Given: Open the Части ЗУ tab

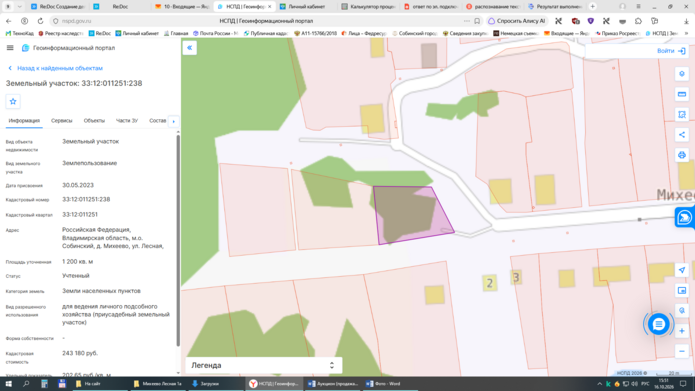Looking at the screenshot, I should click(x=127, y=121).
